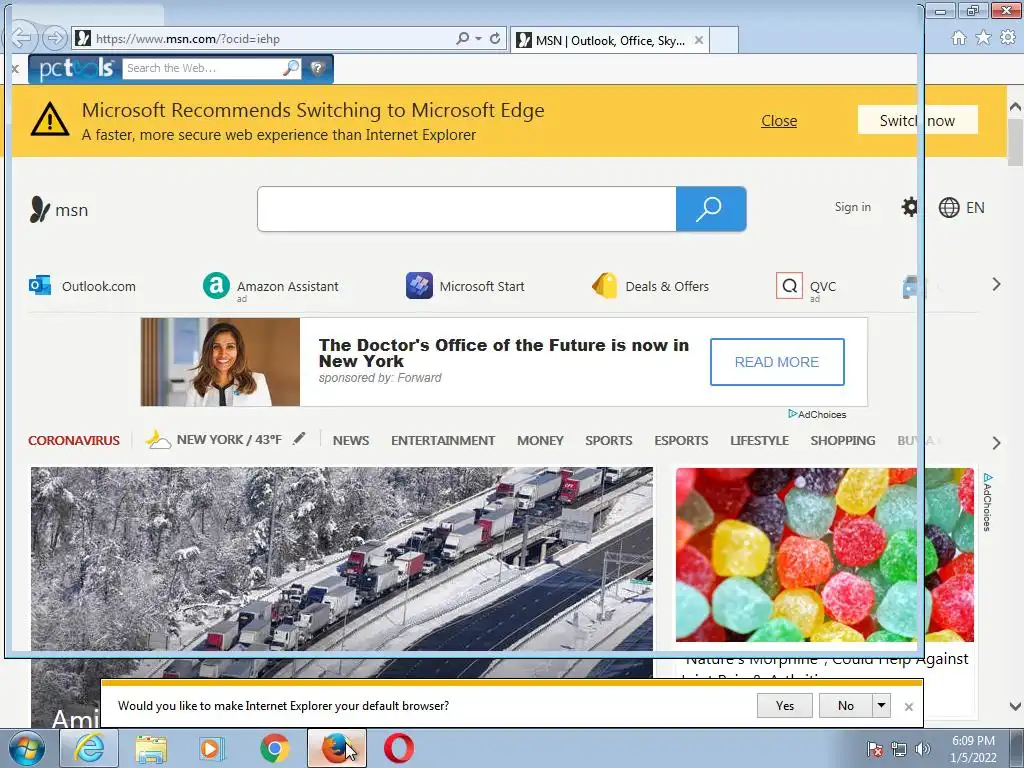Expand shortcuts row with right chevron

click(x=996, y=284)
